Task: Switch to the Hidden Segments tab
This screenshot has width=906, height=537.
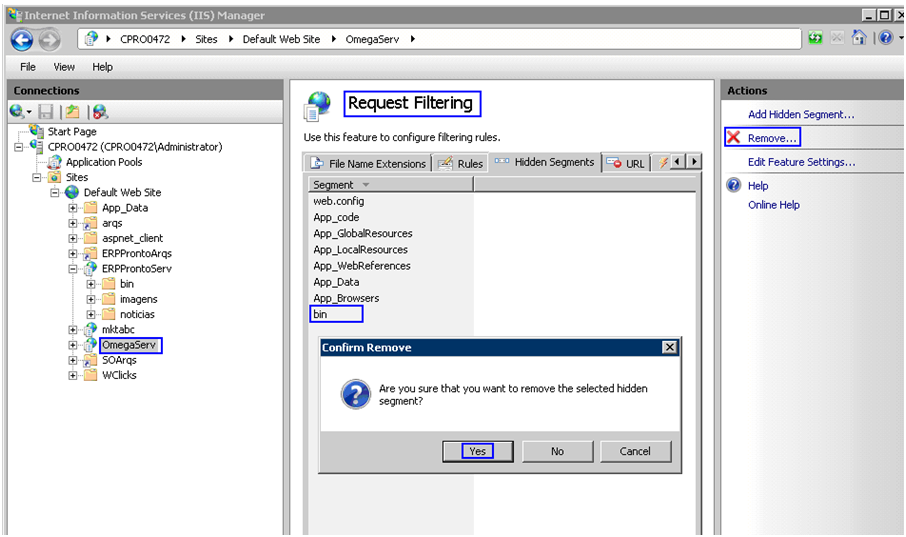Action: coord(545,162)
